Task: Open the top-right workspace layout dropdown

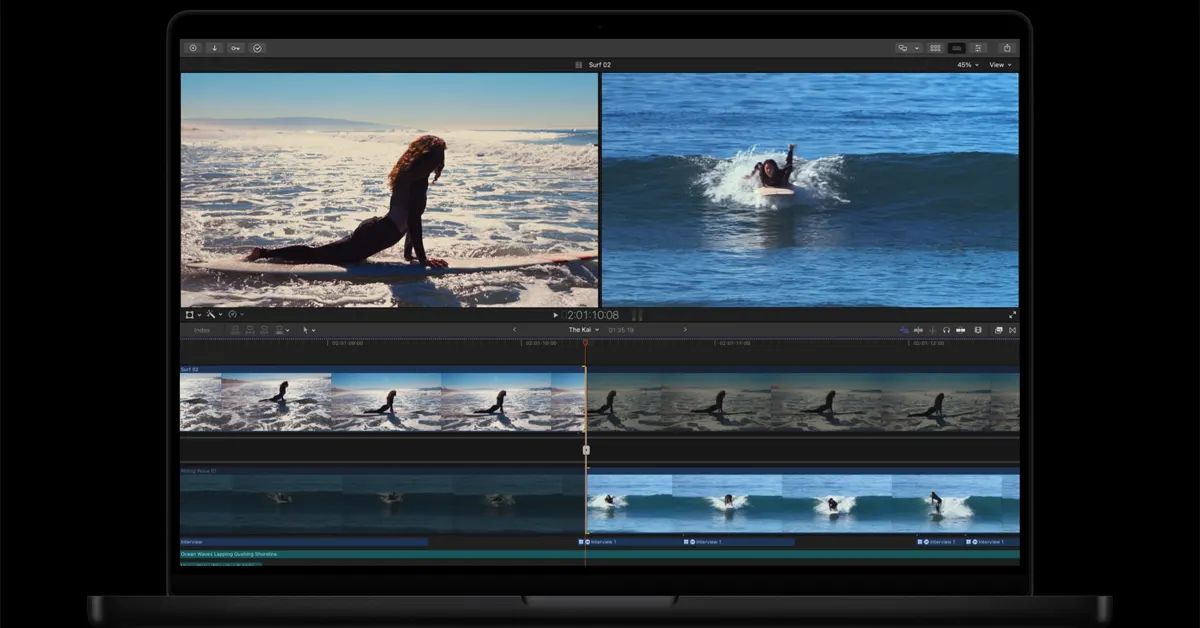Action: tap(908, 47)
